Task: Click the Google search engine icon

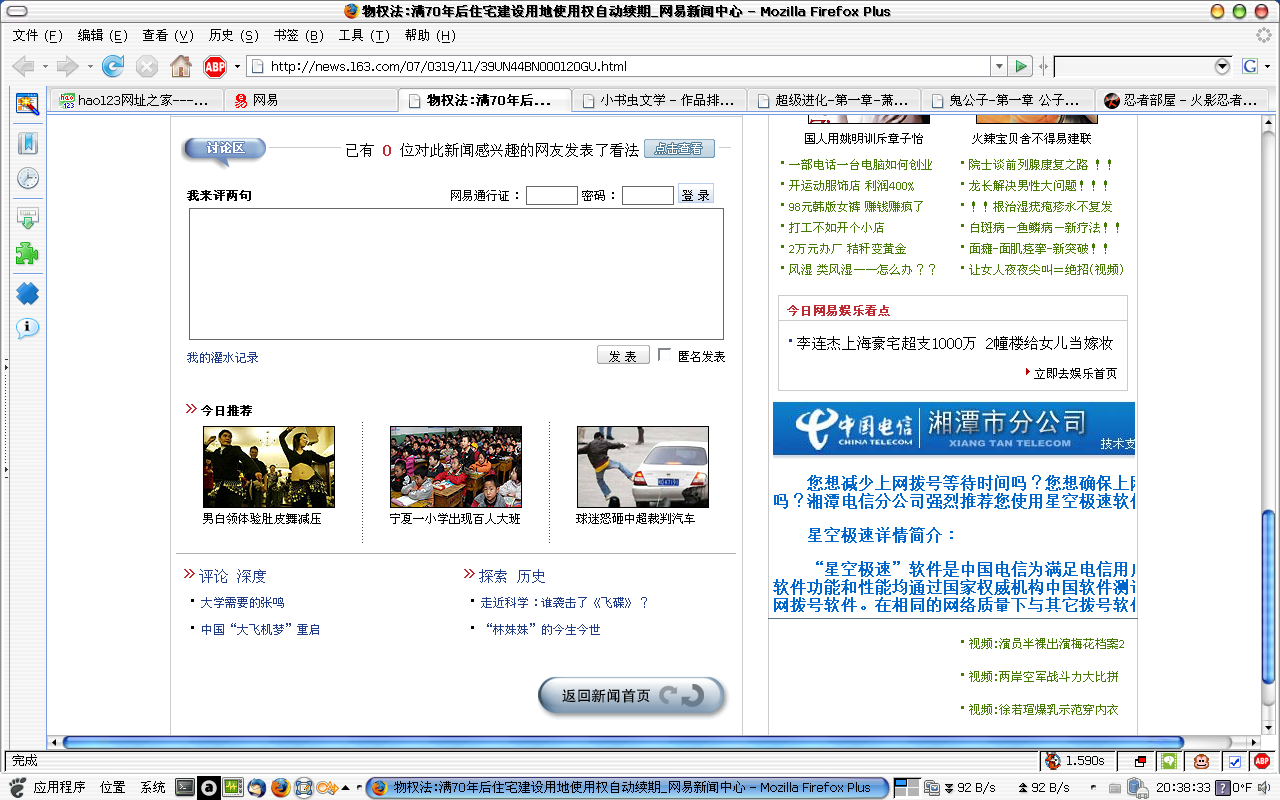Action: (x=1249, y=67)
